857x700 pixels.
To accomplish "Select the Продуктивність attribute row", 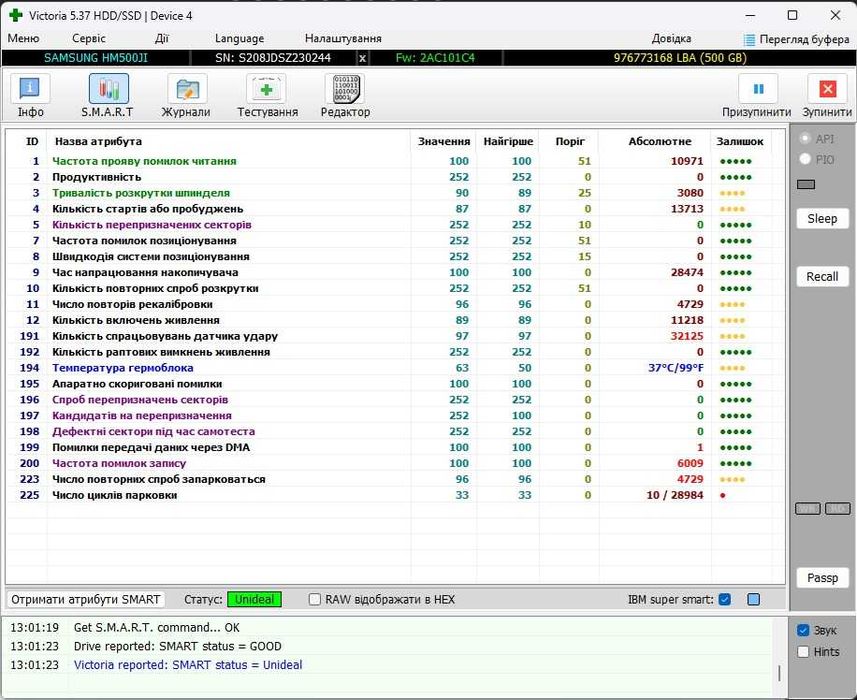I will 396,177.
